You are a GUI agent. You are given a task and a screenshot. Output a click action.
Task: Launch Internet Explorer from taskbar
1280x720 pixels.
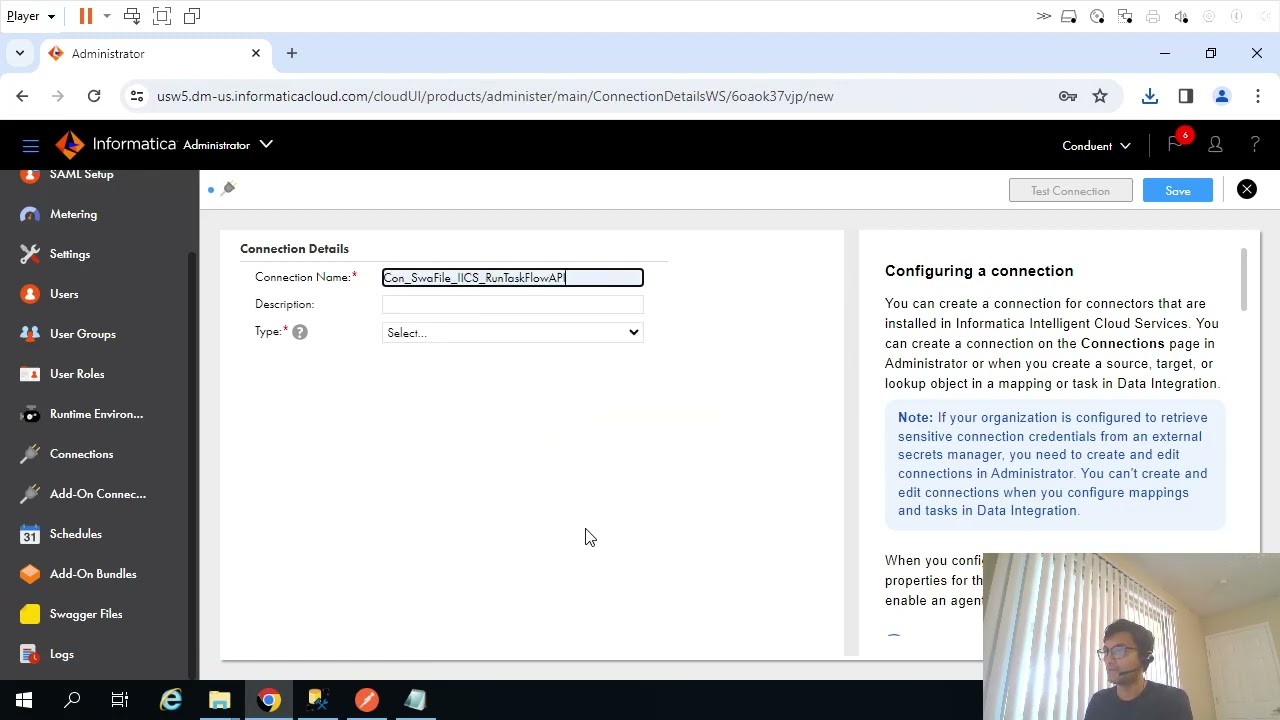(x=171, y=700)
